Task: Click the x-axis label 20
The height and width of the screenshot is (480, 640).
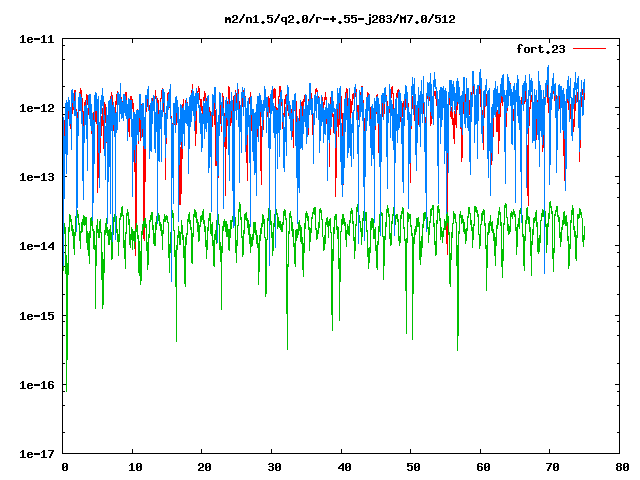Action: coord(204,467)
